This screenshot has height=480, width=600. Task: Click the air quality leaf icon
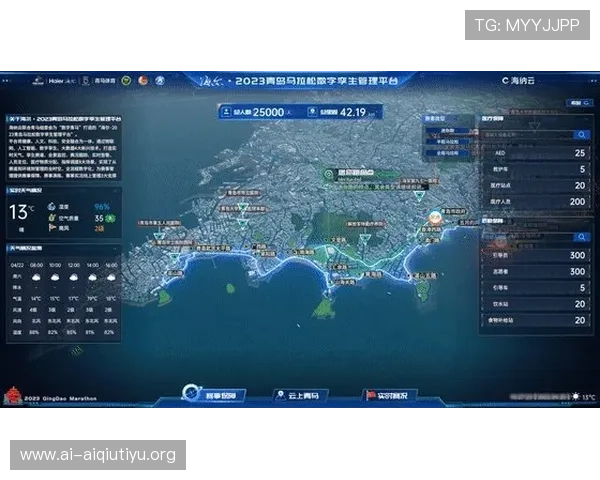point(52,217)
